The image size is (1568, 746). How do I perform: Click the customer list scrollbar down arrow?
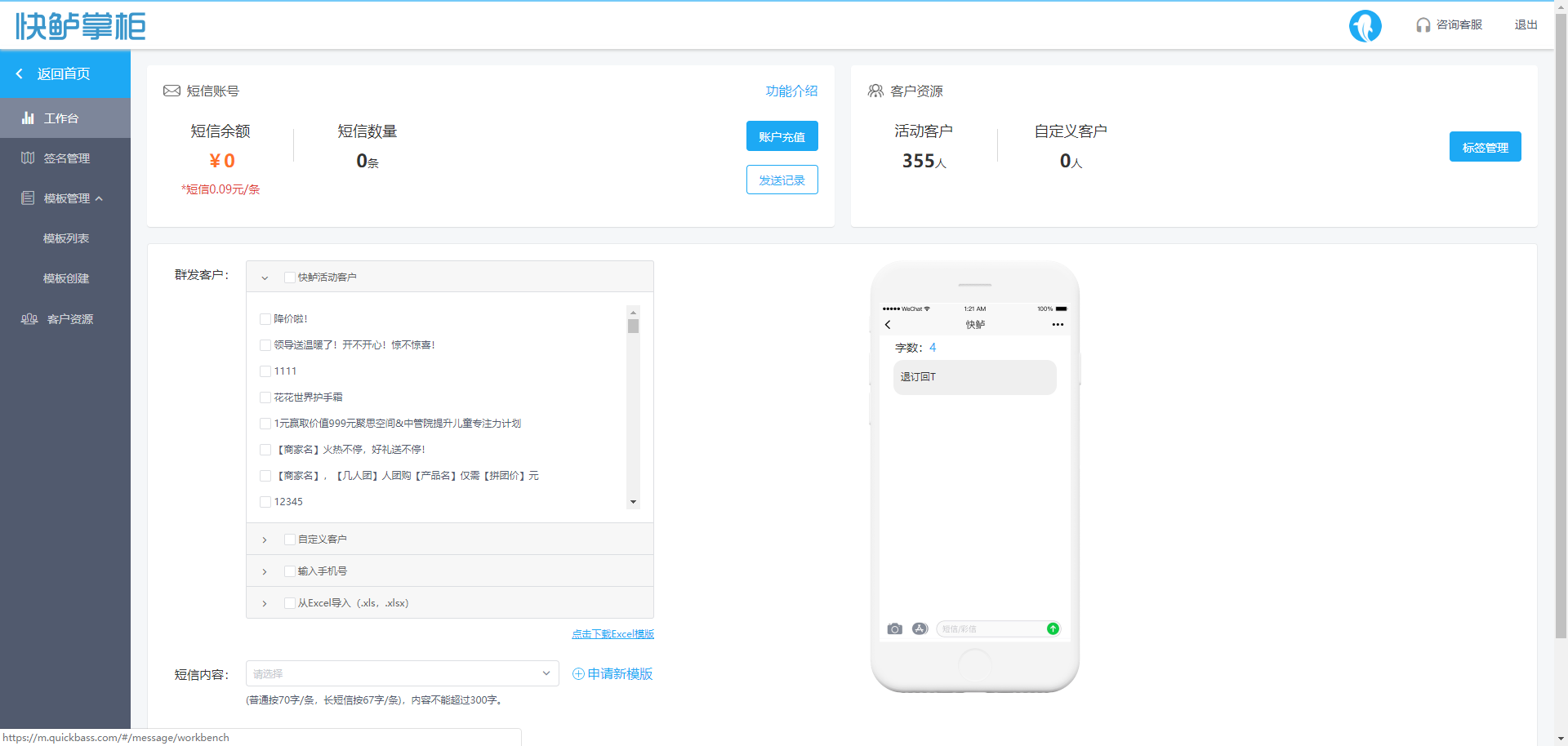click(x=633, y=502)
